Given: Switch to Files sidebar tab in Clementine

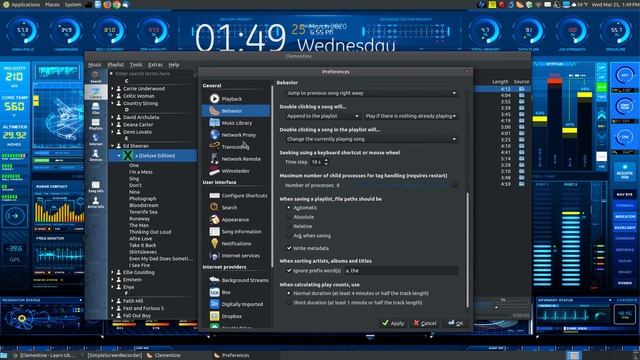Looking at the screenshot, I should 96,109.
